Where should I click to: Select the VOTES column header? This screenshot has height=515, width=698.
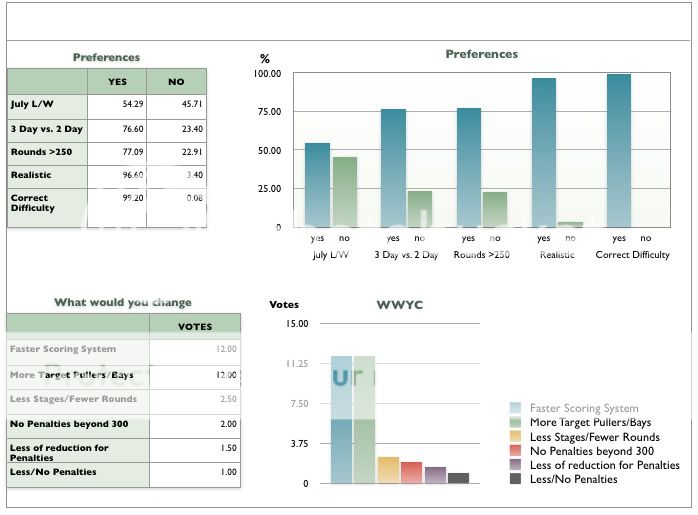[x=194, y=325]
